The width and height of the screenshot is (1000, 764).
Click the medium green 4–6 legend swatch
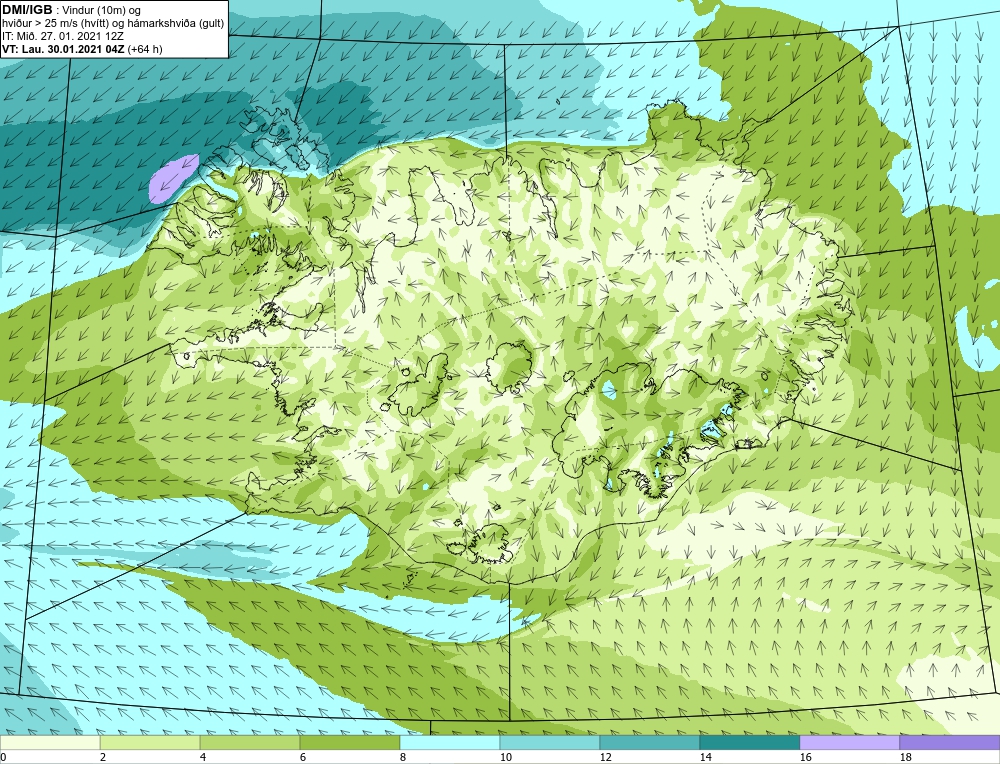pos(250,743)
